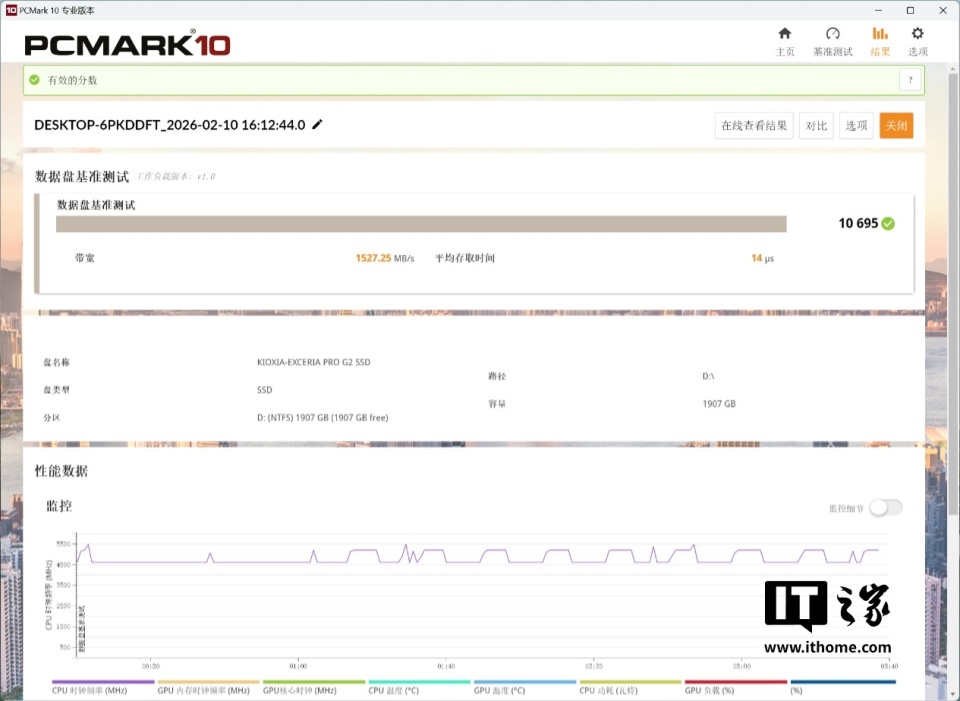Select the CPU 时钟频率 (MHz) legend
The height and width of the screenshot is (701, 960).
pos(103,687)
